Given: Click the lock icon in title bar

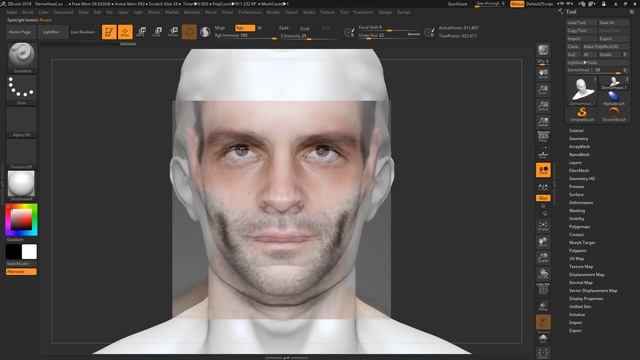Looking at the screenshot, I should coord(603,4).
